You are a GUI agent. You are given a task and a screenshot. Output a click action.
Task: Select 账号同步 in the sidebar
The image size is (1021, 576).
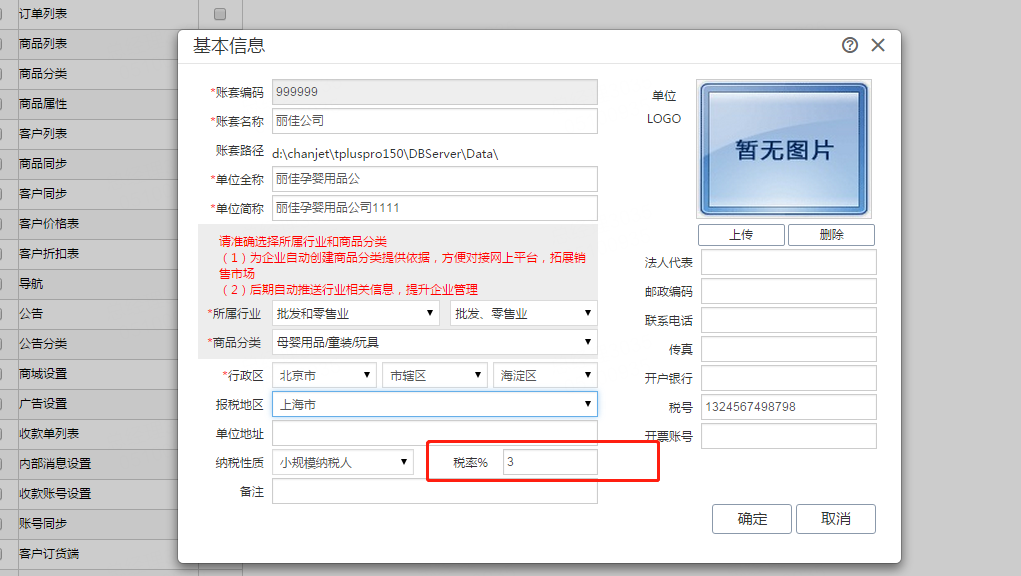43,523
